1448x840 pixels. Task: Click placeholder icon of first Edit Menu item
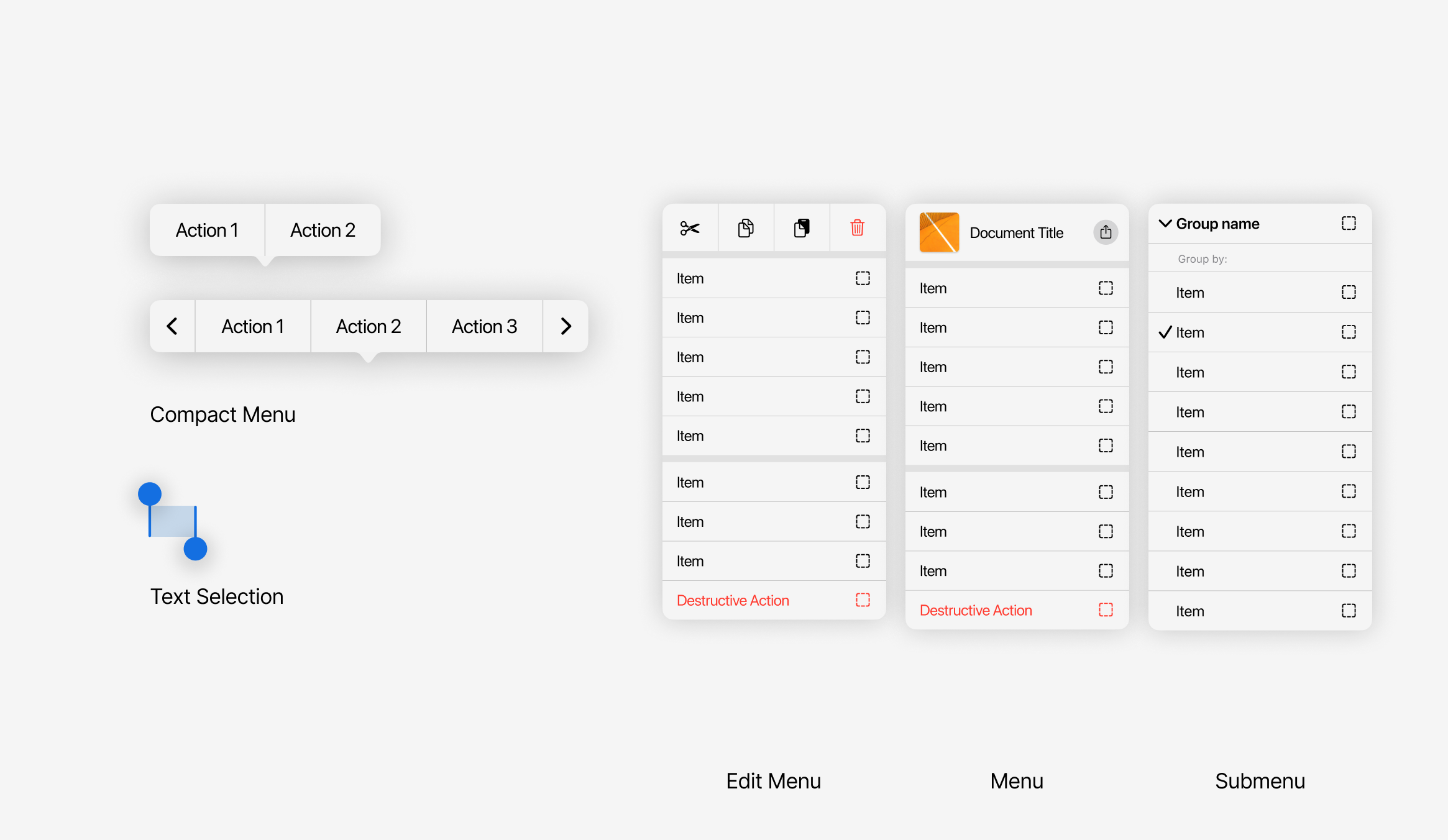[x=863, y=278]
